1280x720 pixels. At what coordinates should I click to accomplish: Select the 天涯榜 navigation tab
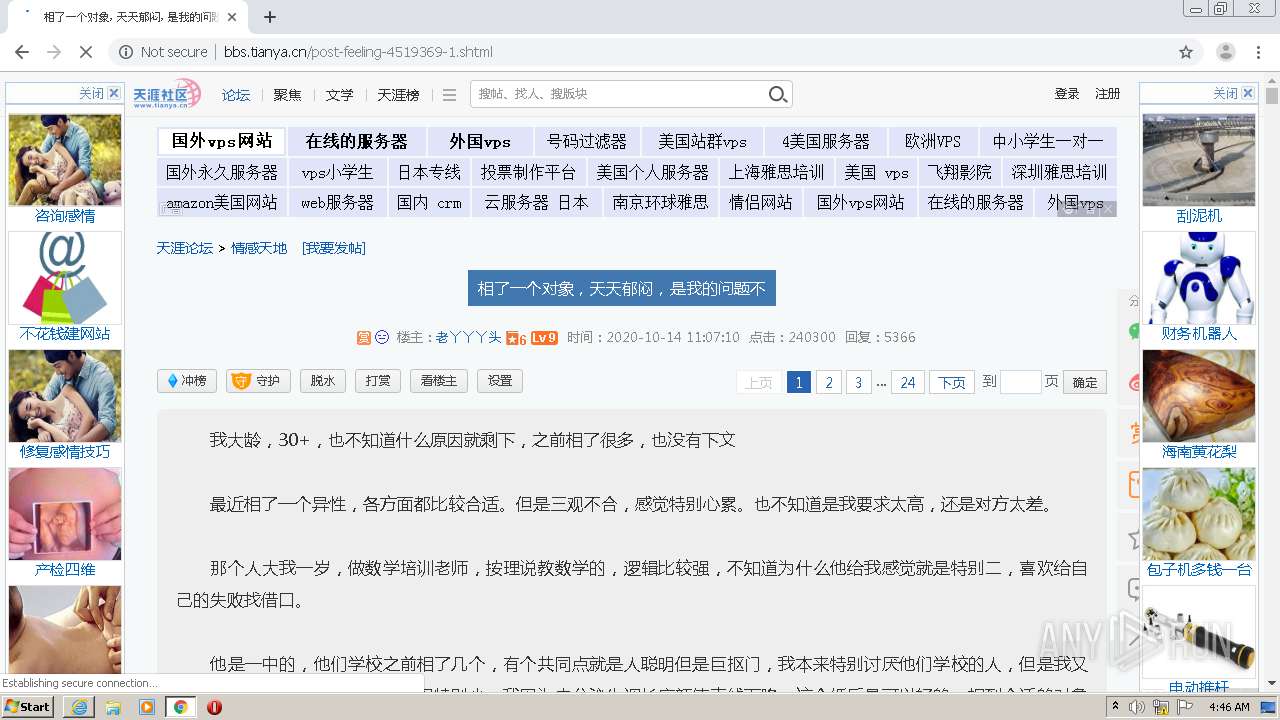coord(398,95)
